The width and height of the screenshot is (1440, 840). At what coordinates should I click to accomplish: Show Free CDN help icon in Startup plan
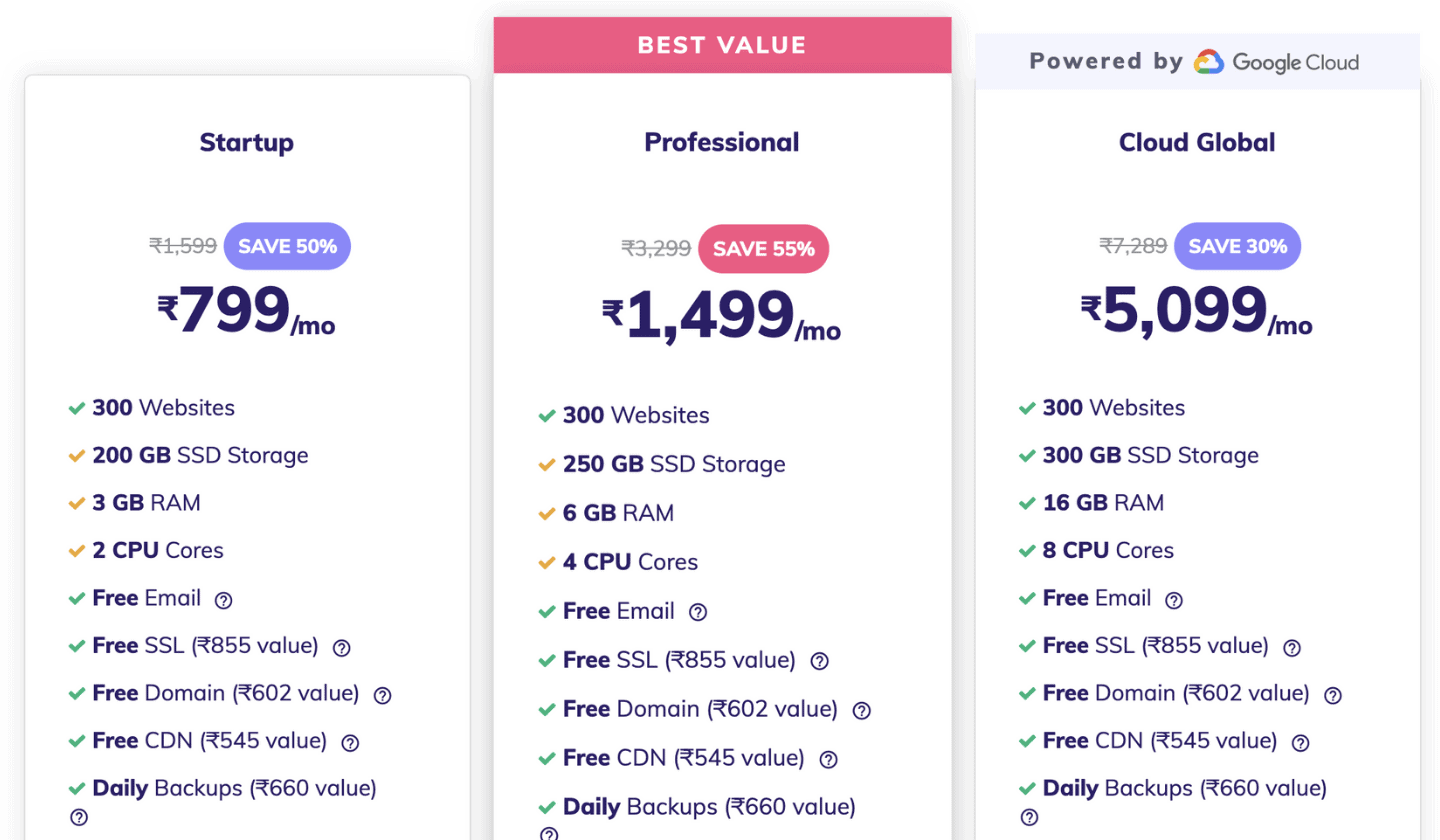[350, 743]
